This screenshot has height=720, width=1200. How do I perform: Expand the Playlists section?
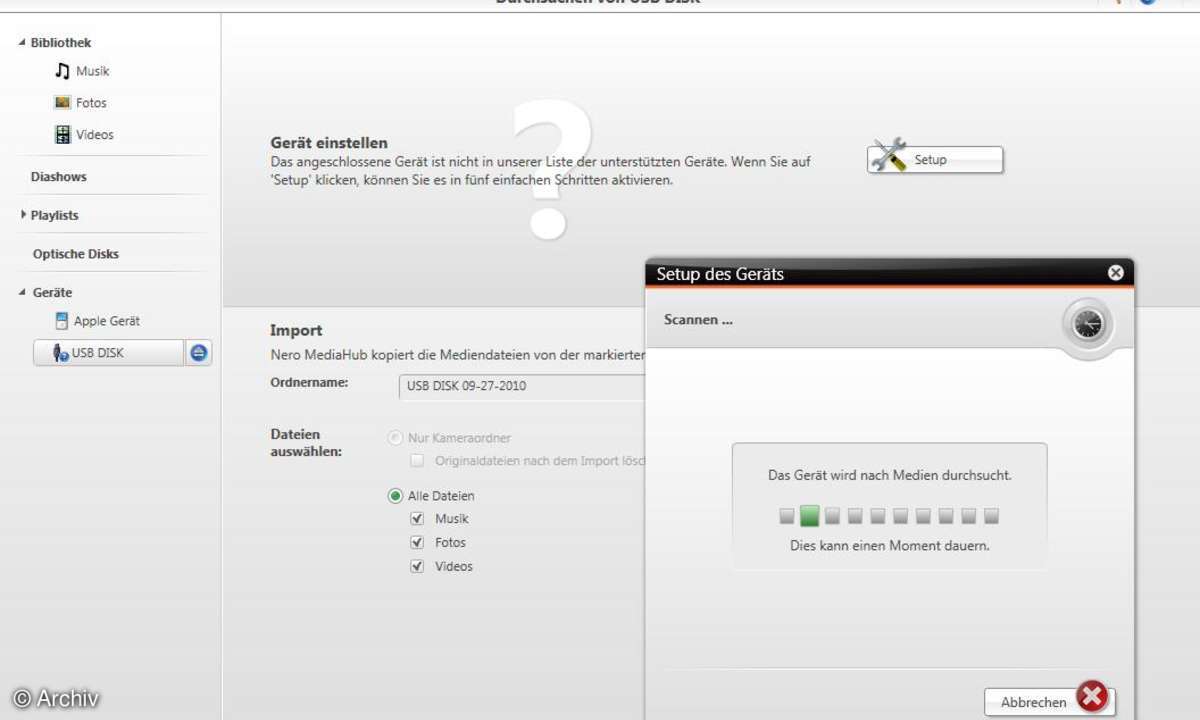24,215
